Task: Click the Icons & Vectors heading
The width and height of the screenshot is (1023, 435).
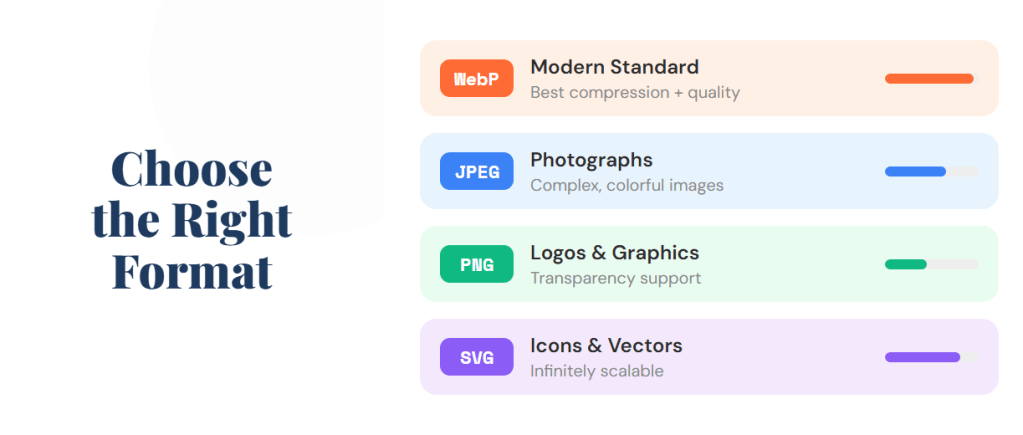Action: tap(606, 346)
